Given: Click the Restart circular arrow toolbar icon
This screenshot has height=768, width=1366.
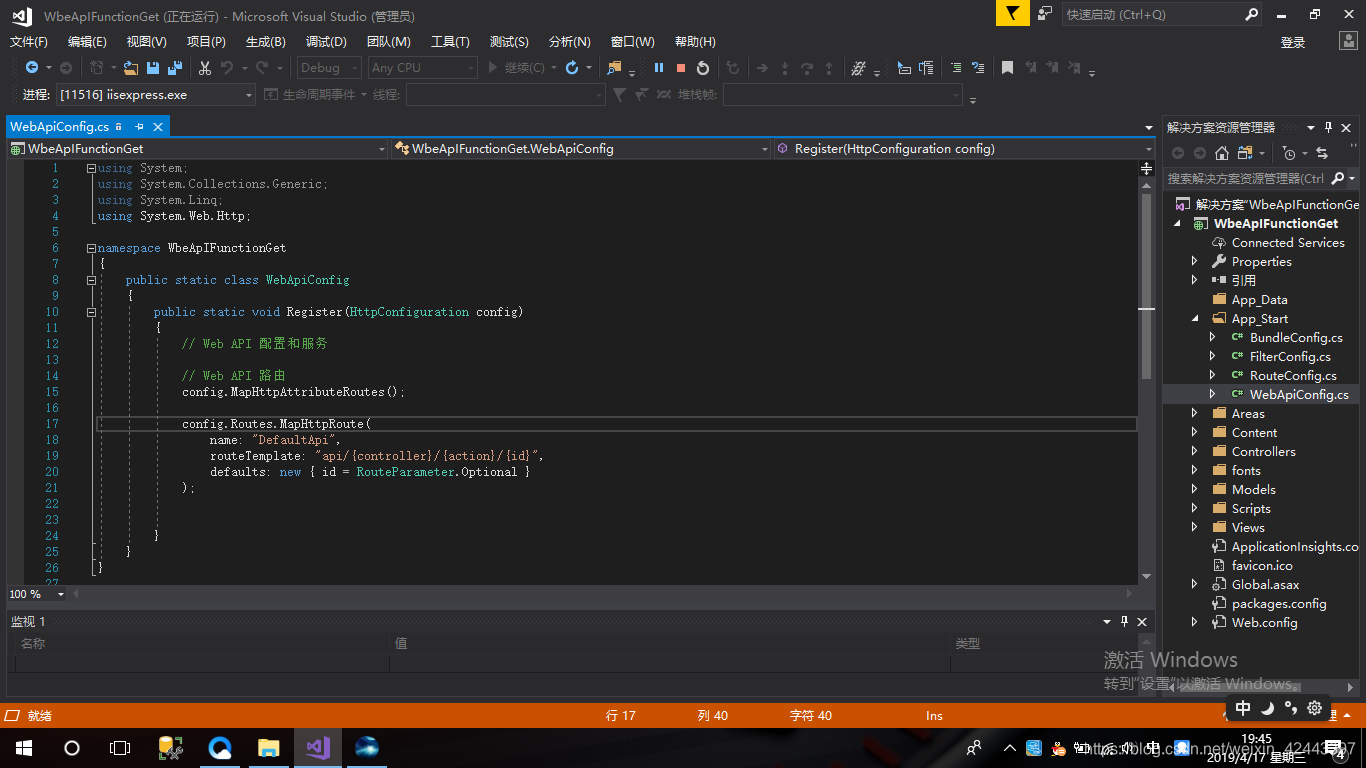Looking at the screenshot, I should pyautogui.click(x=572, y=68).
